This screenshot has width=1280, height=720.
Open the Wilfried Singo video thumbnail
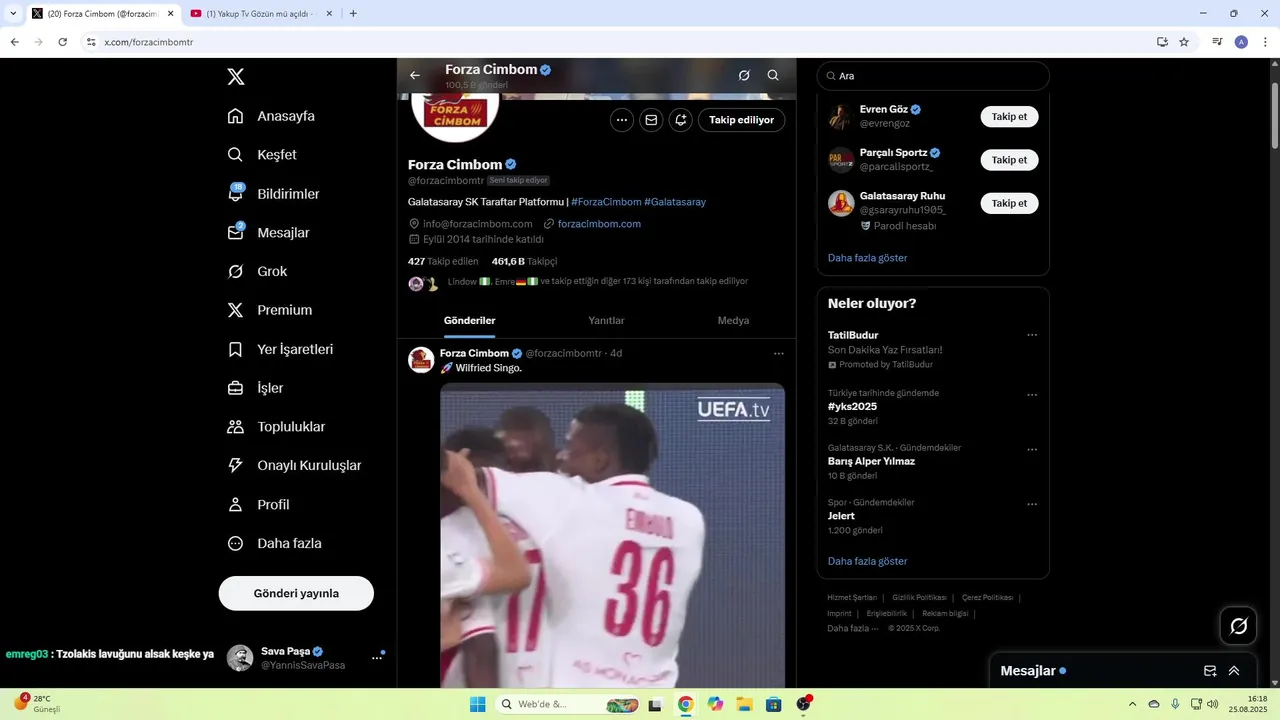click(x=612, y=535)
